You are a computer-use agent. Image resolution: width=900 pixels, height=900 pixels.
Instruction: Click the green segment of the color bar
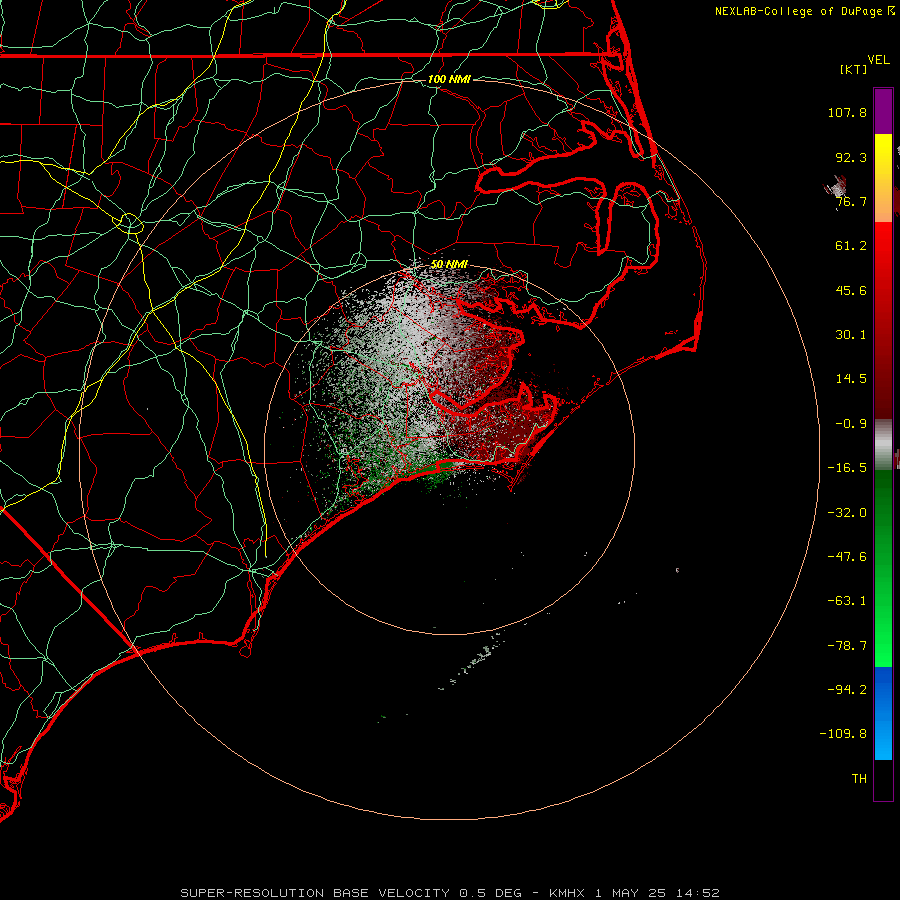883,568
